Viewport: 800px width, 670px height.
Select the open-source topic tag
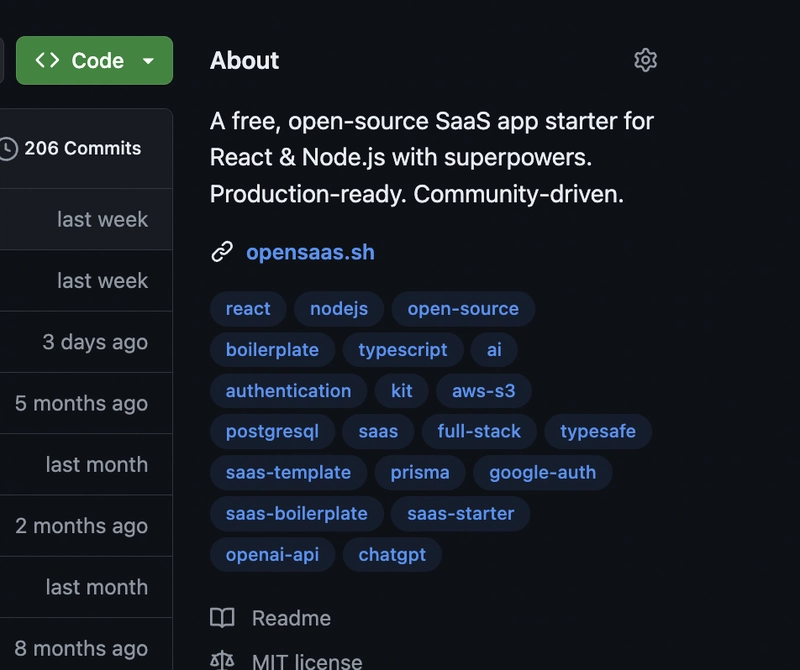pos(463,309)
